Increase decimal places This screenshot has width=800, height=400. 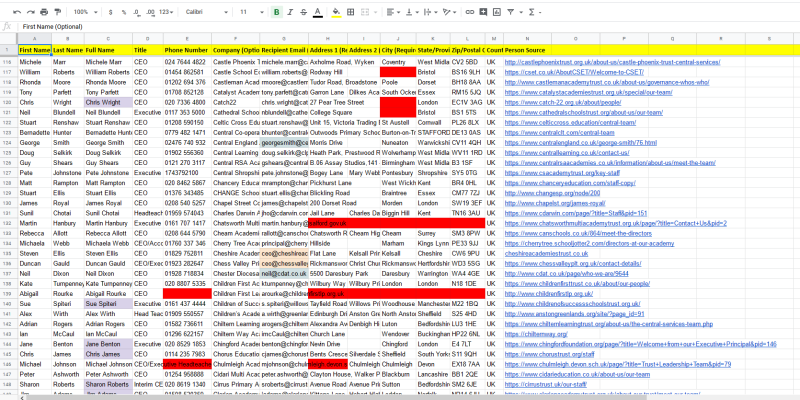[x=150, y=12]
